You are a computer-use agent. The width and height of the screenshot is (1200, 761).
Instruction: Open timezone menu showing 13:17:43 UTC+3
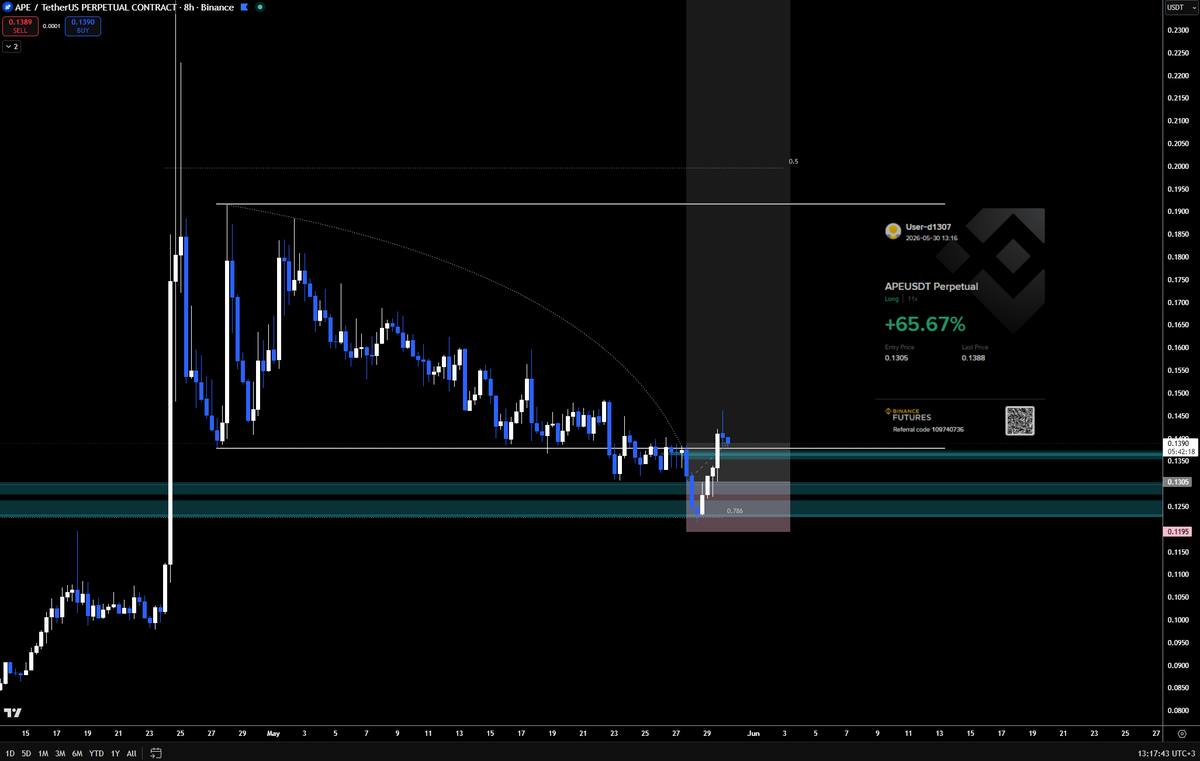[1164, 753]
